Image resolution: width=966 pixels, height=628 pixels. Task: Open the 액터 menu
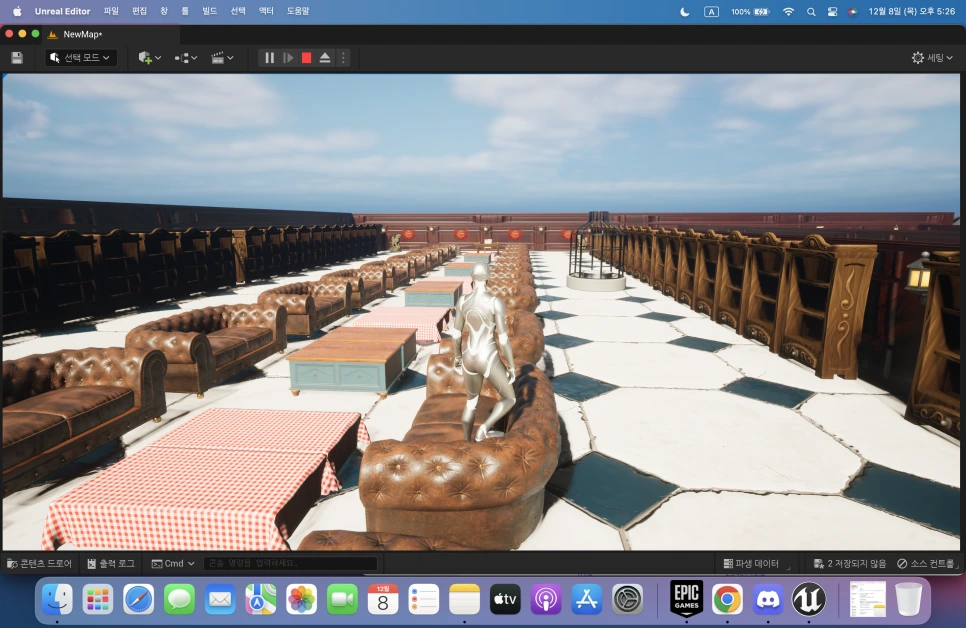pos(266,11)
